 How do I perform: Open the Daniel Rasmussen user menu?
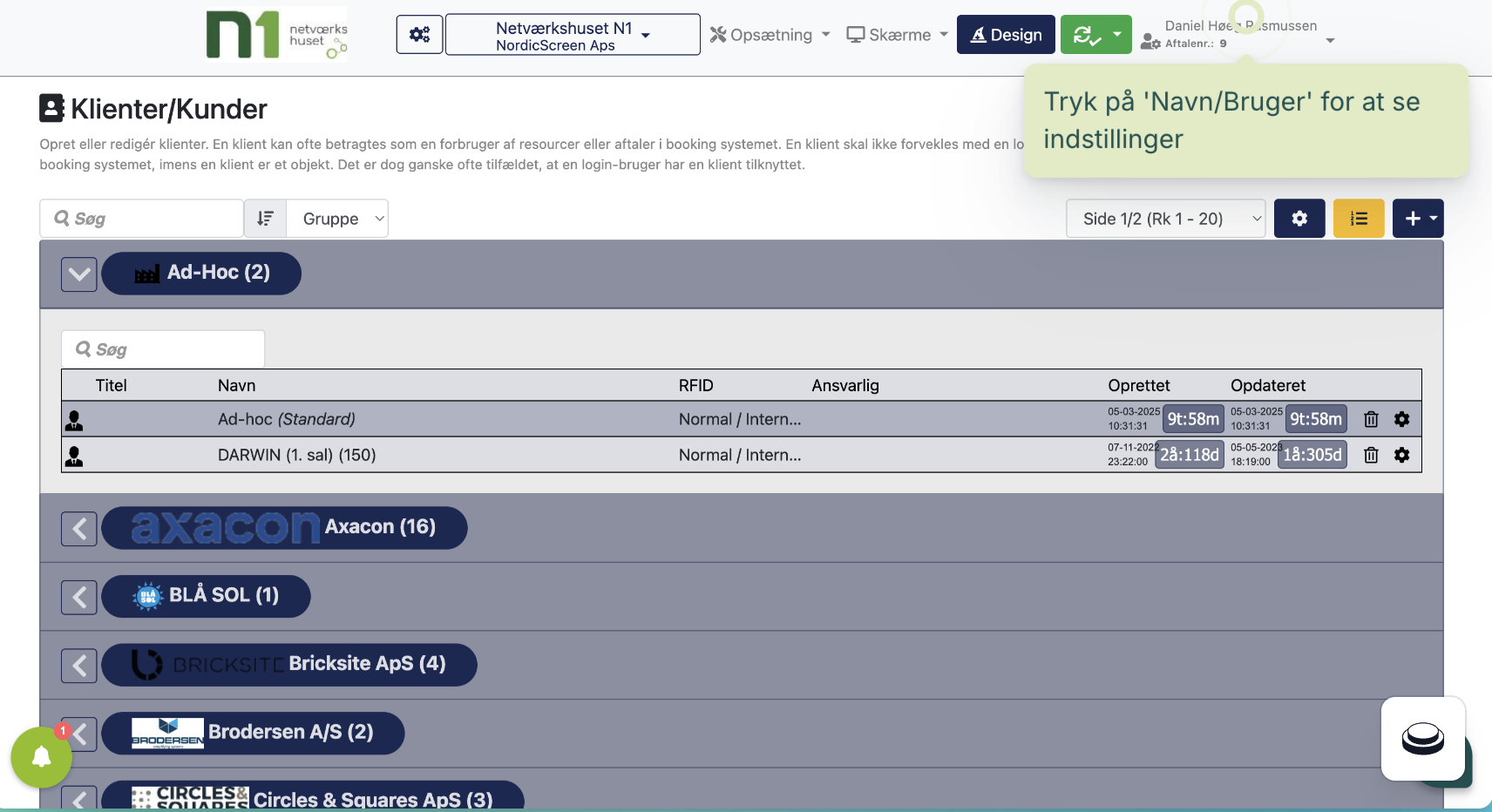coord(1238,35)
